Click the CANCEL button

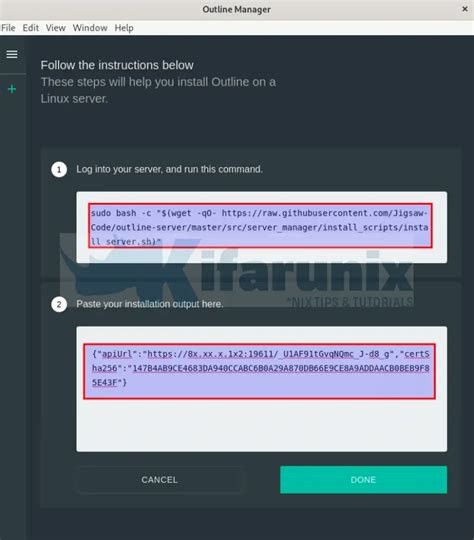click(159, 480)
